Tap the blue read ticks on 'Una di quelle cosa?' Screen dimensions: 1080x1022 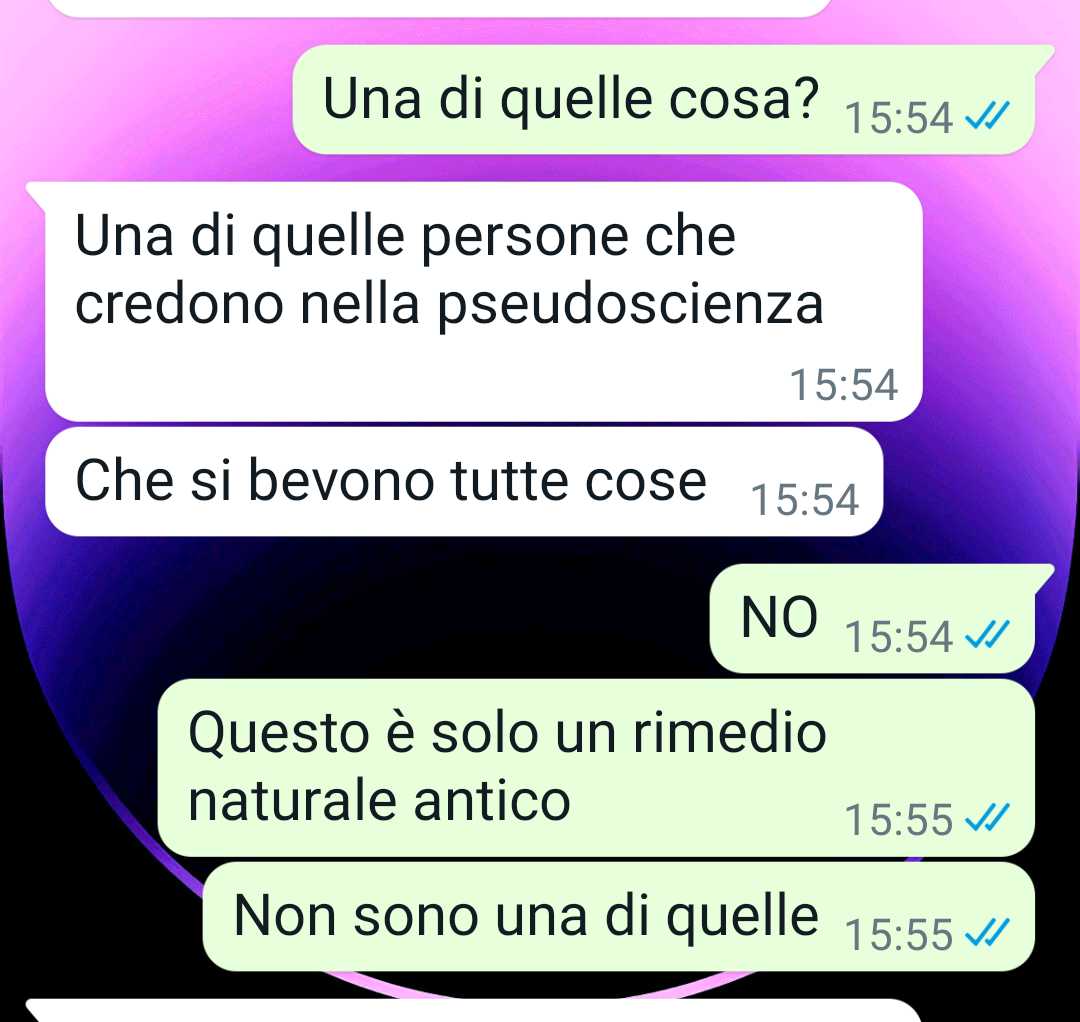(x=987, y=116)
